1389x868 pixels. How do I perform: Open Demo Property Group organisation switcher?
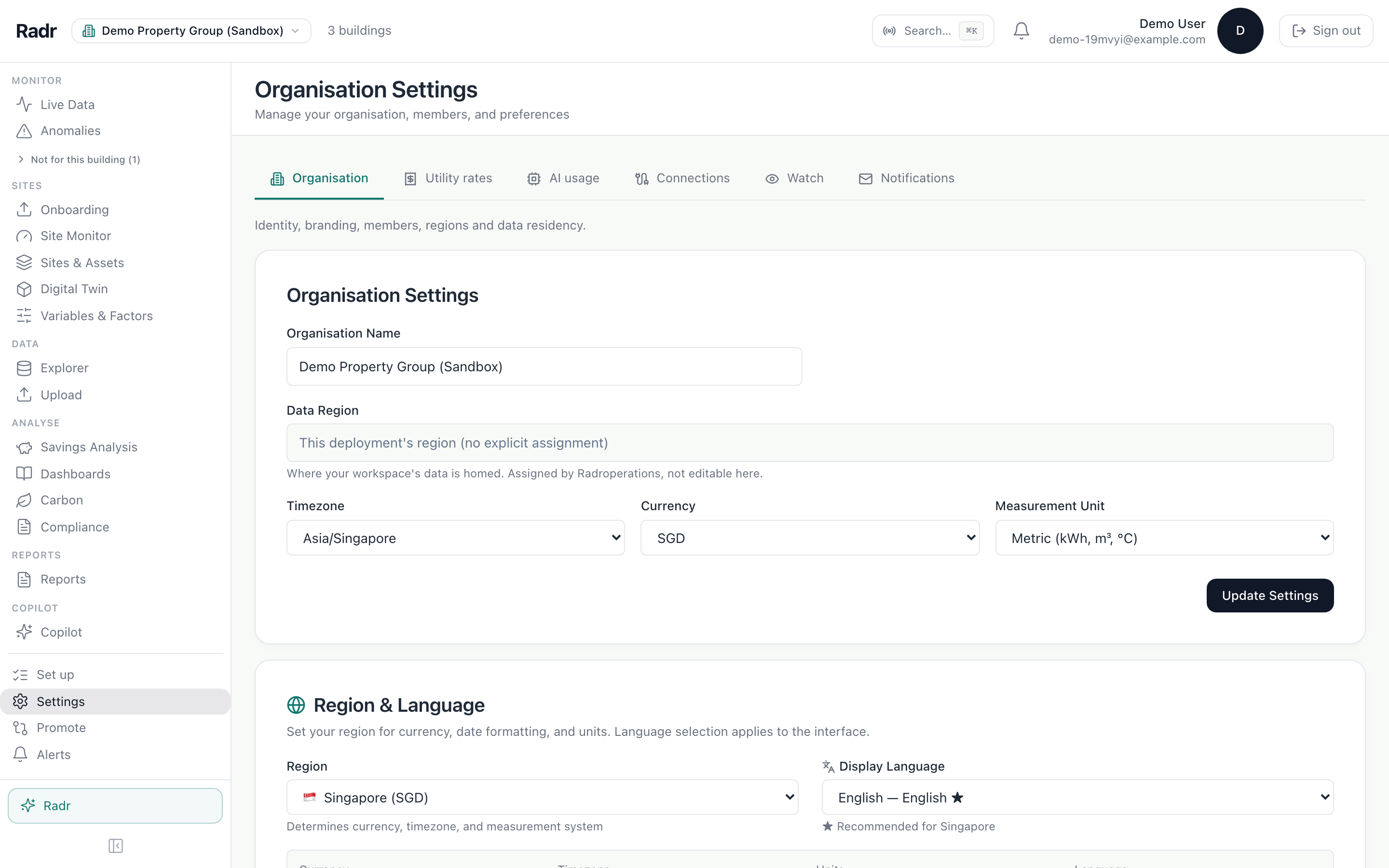[x=191, y=30]
